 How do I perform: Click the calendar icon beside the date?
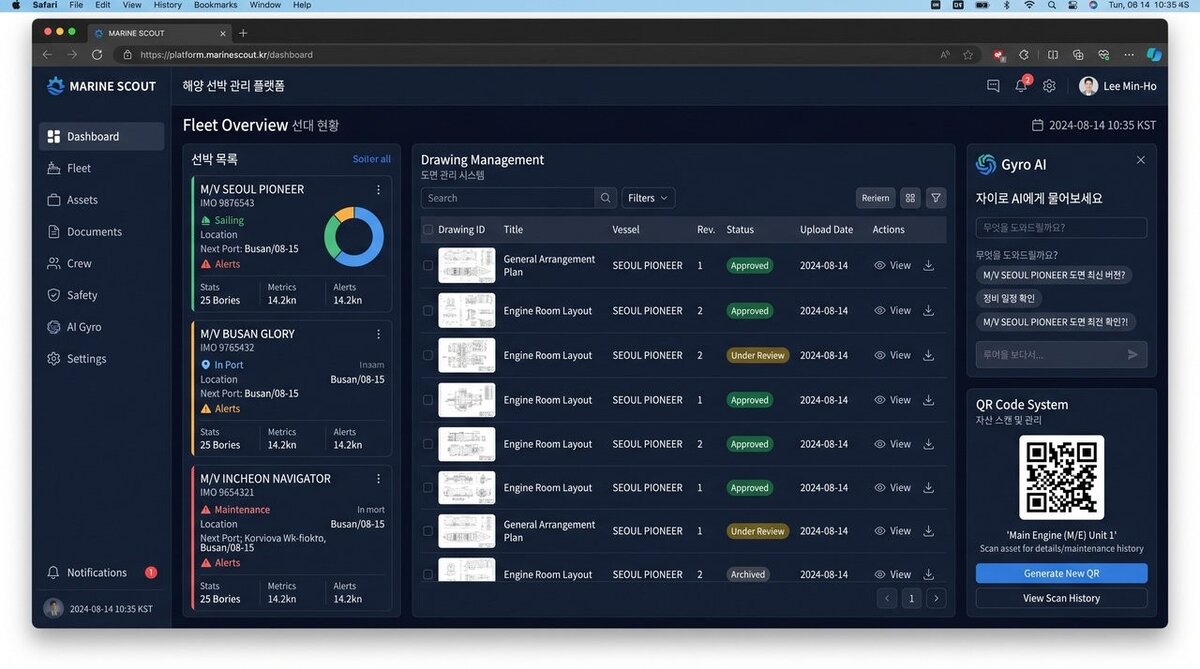(x=1038, y=125)
